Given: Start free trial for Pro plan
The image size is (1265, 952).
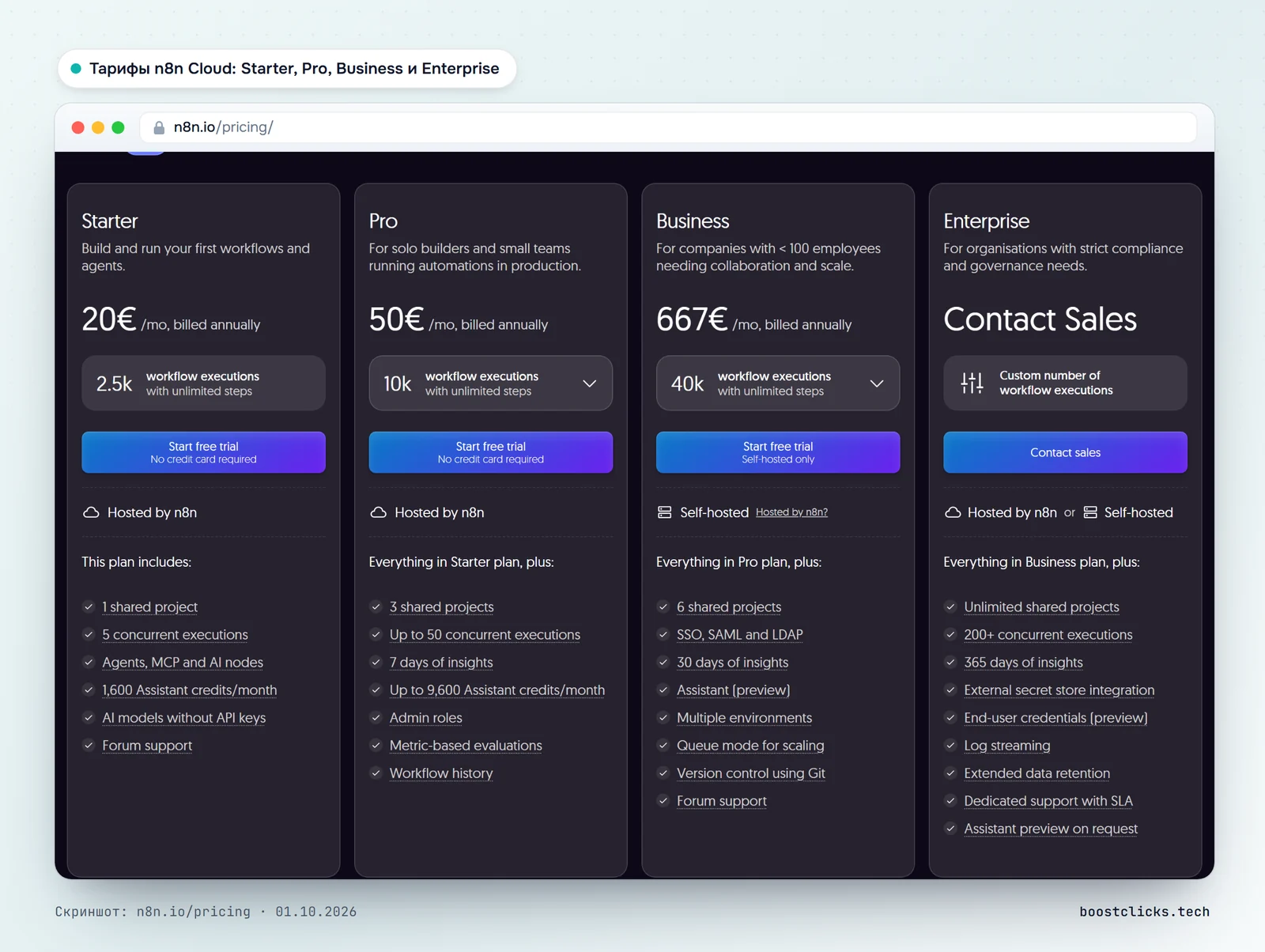Looking at the screenshot, I should tap(490, 452).
